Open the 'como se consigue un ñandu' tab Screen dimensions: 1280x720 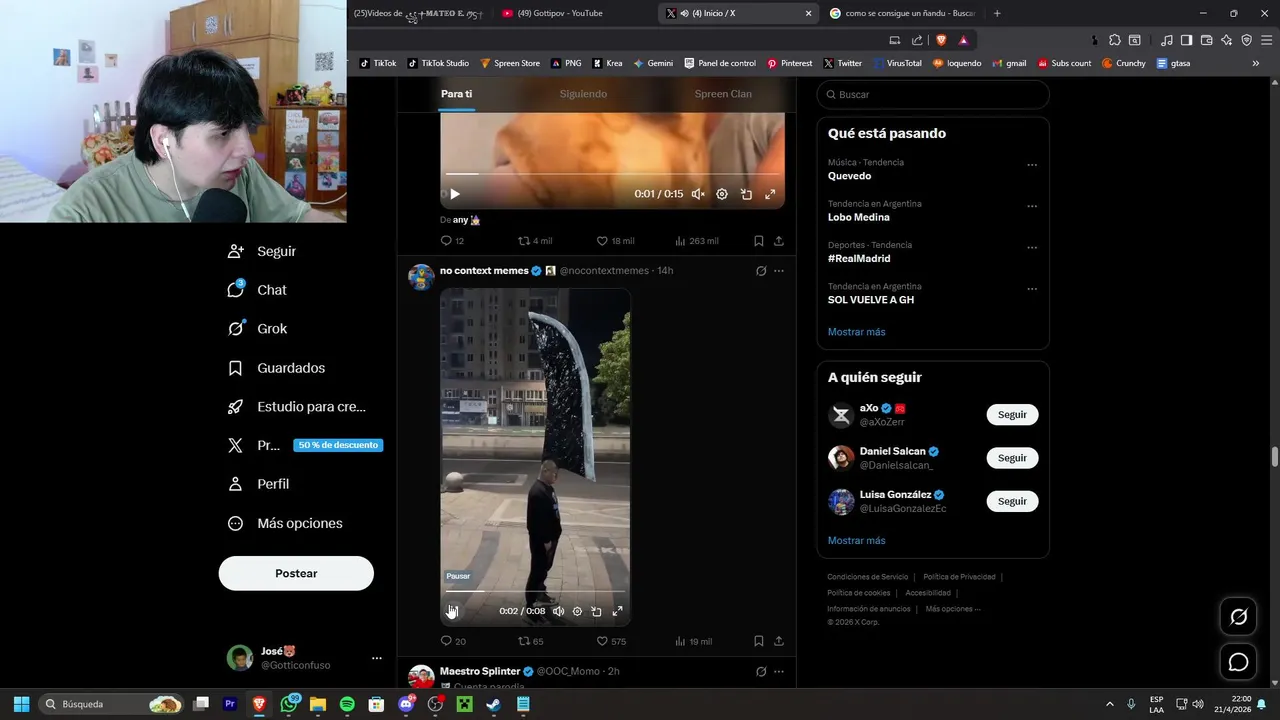click(x=900, y=13)
